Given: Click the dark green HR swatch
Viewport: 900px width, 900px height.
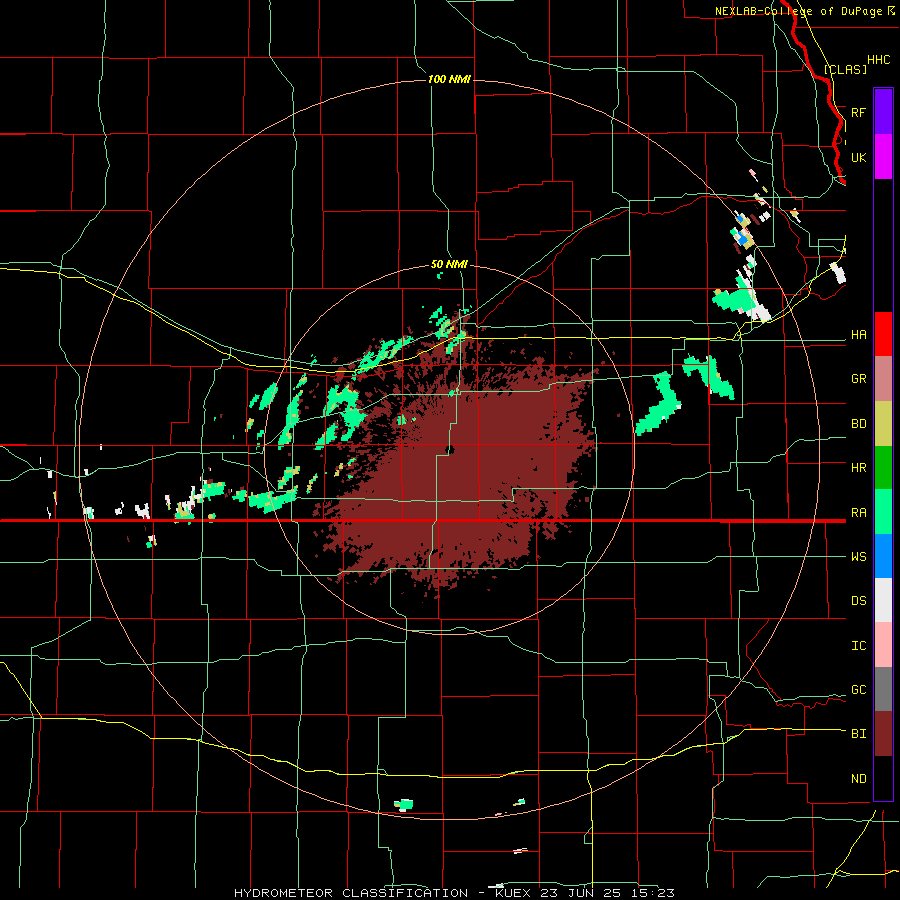Looking at the screenshot, I should [x=883, y=467].
